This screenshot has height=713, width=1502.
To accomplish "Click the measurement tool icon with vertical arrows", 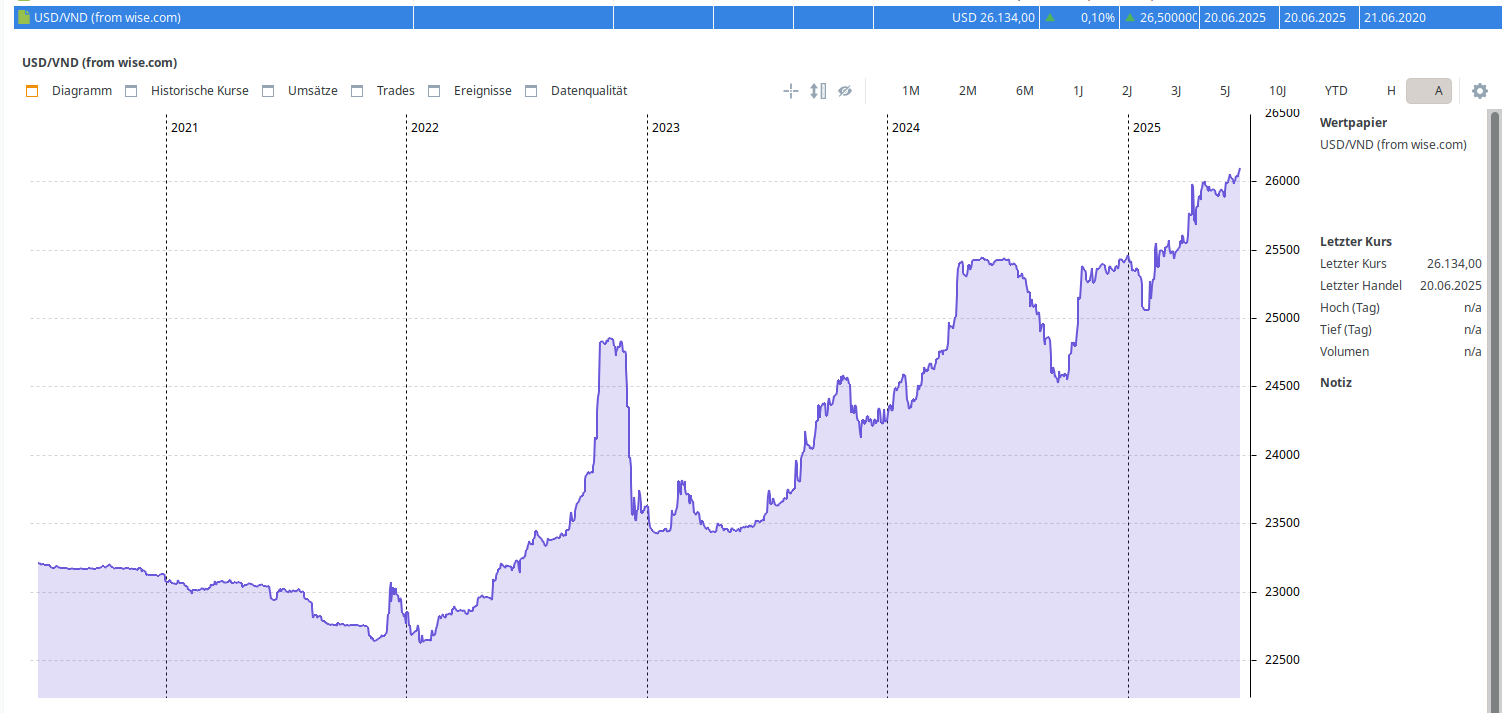I will 818,91.
